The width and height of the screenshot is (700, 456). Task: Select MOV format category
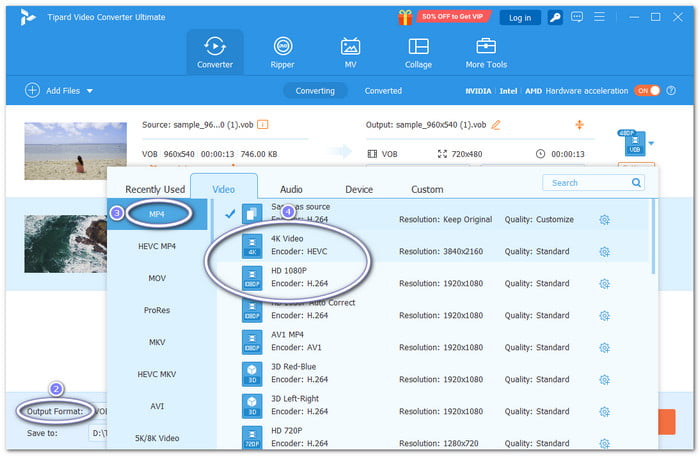[157, 278]
